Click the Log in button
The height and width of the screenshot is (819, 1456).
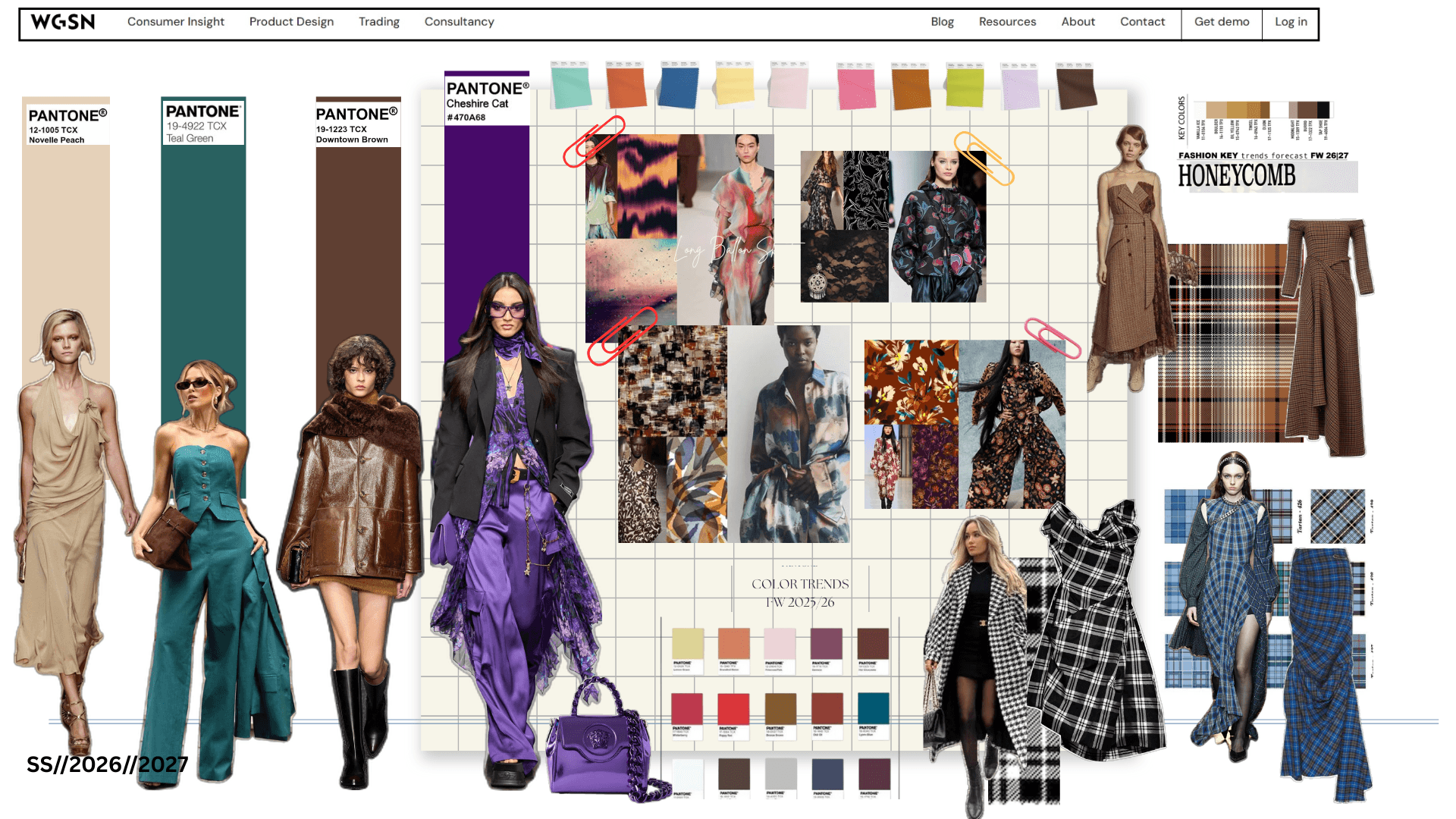1290,22
